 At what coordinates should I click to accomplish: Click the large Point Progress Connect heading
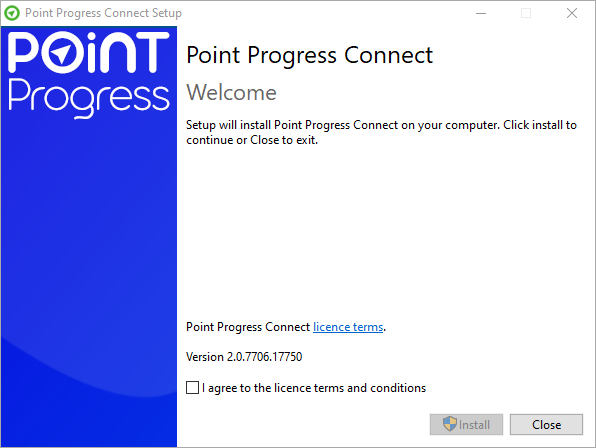click(309, 55)
